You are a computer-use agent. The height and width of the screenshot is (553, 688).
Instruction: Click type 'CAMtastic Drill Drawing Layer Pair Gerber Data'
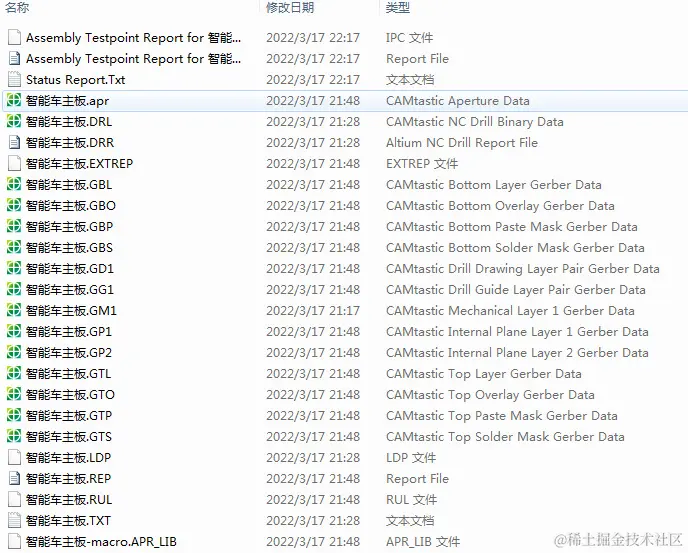tap(523, 269)
